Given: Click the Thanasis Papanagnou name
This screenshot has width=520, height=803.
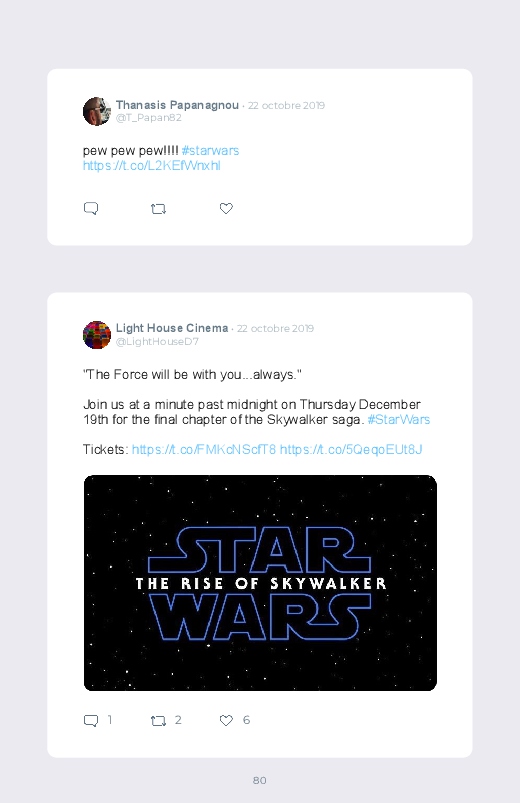Looking at the screenshot, I should tap(177, 105).
